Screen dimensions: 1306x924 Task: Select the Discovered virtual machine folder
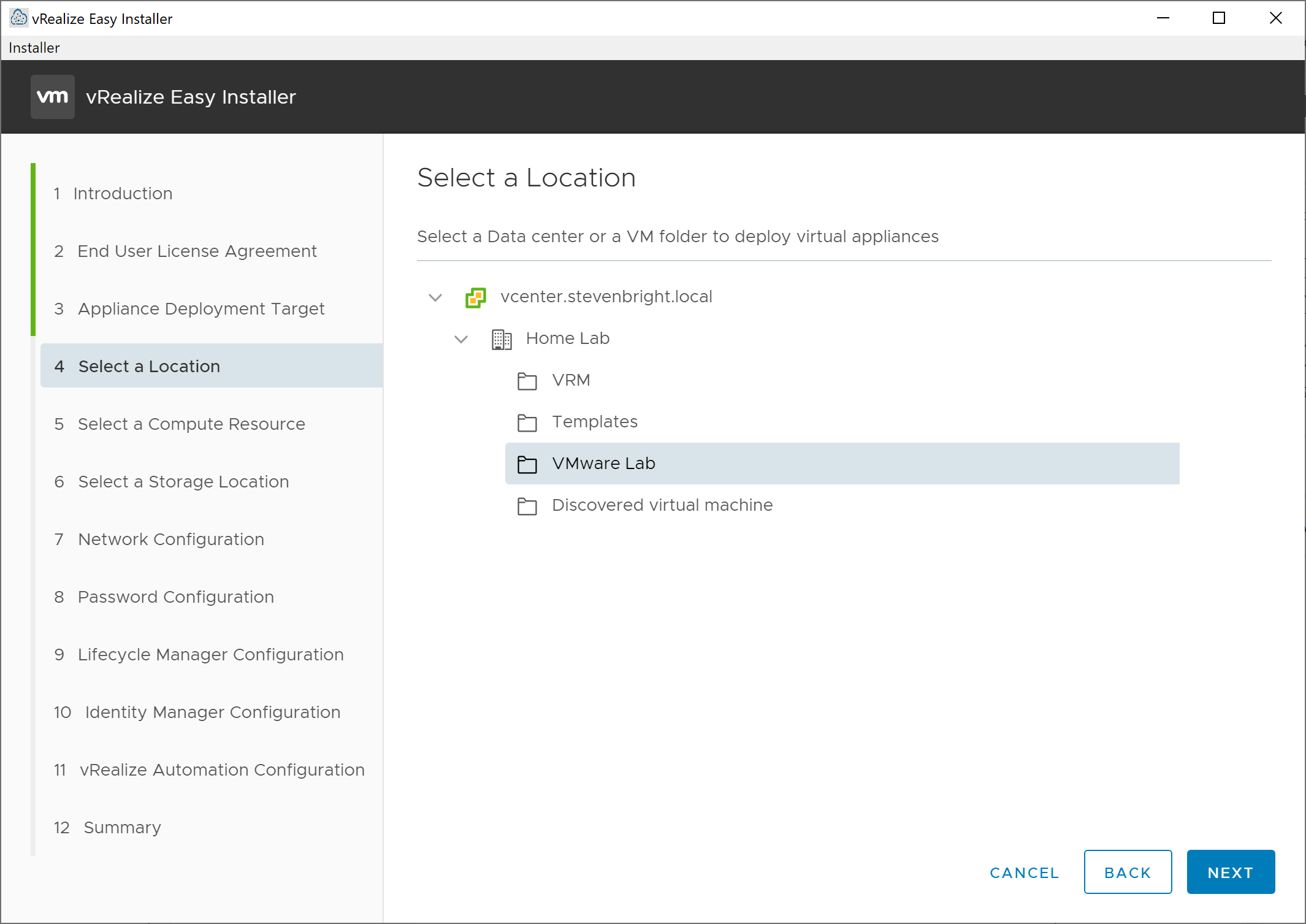tap(662, 505)
